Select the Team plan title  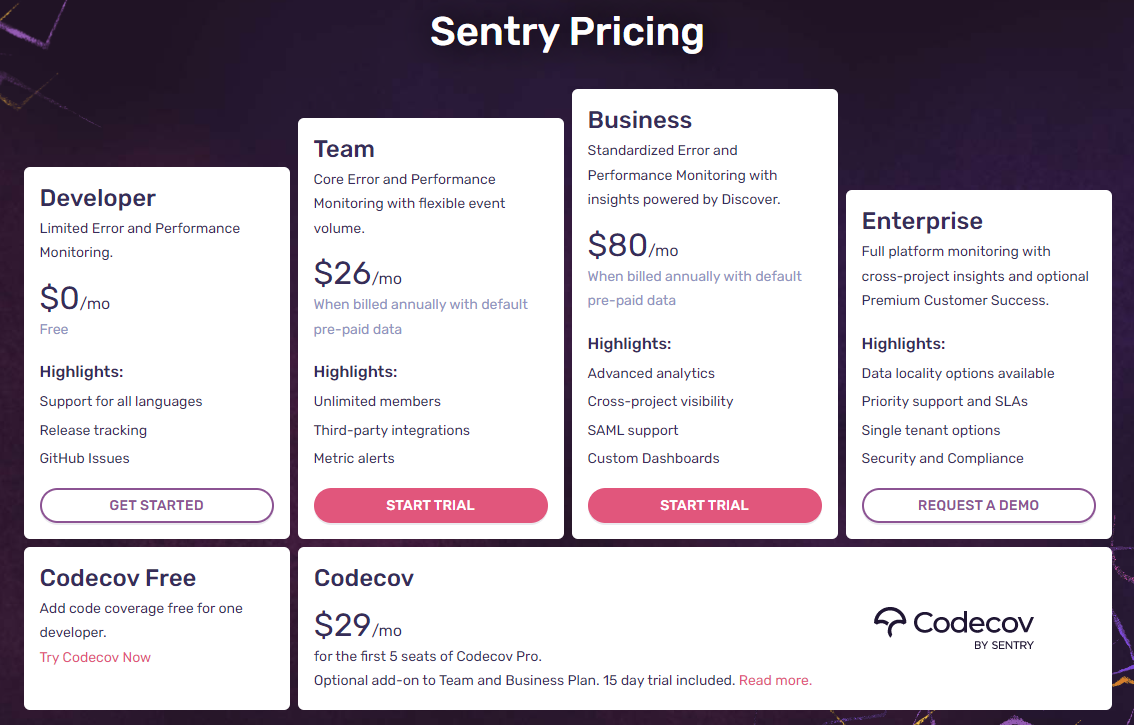tap(344, 148)
